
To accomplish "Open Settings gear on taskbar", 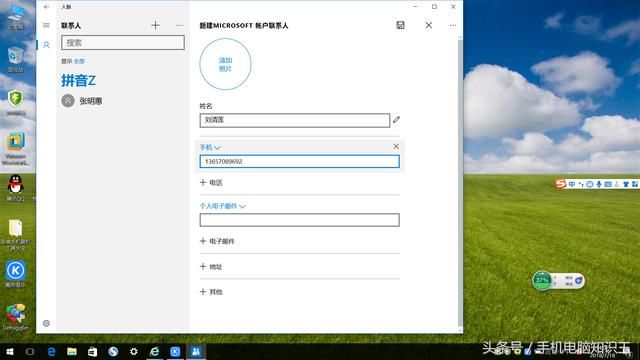I will pos(133,351).
